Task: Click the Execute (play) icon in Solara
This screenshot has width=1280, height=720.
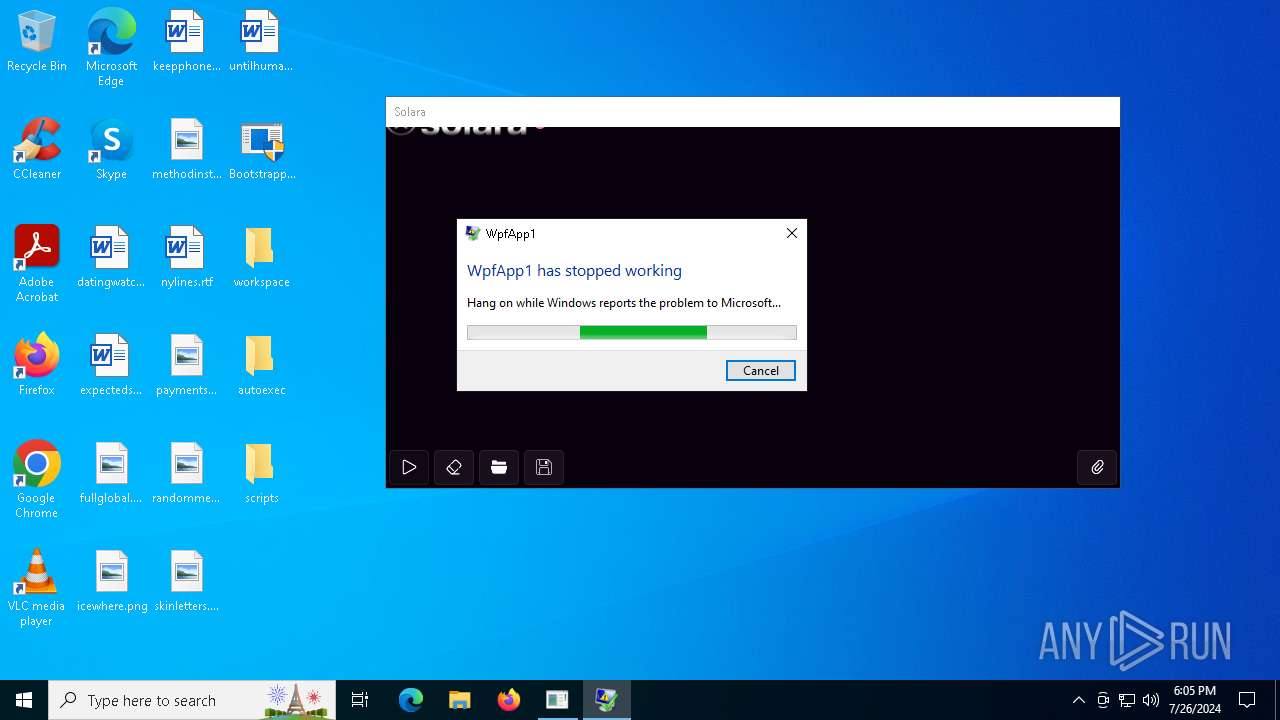Action: point(409,467)
